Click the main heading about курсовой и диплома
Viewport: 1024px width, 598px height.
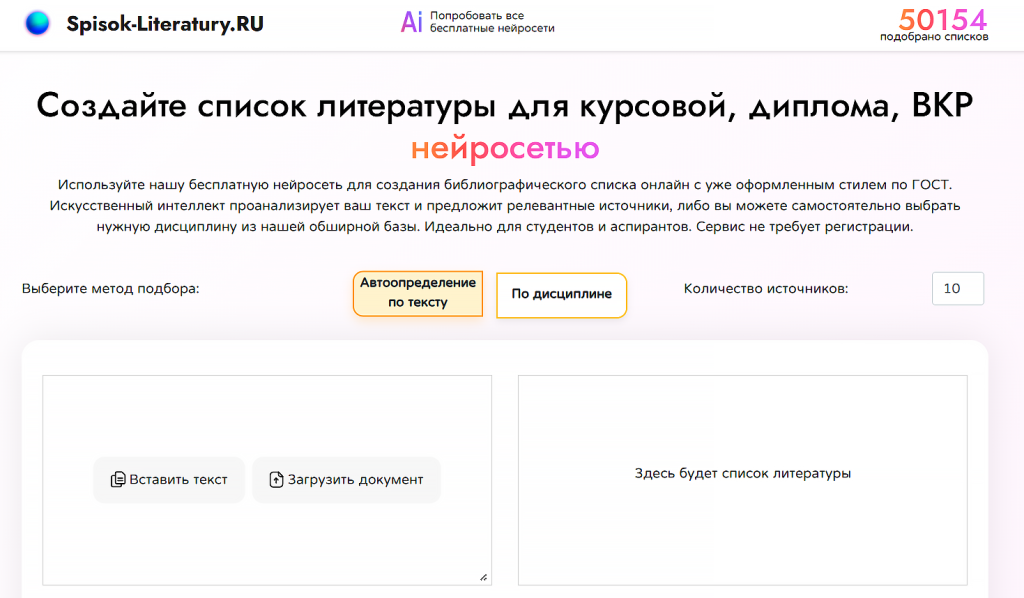point(505,102)
